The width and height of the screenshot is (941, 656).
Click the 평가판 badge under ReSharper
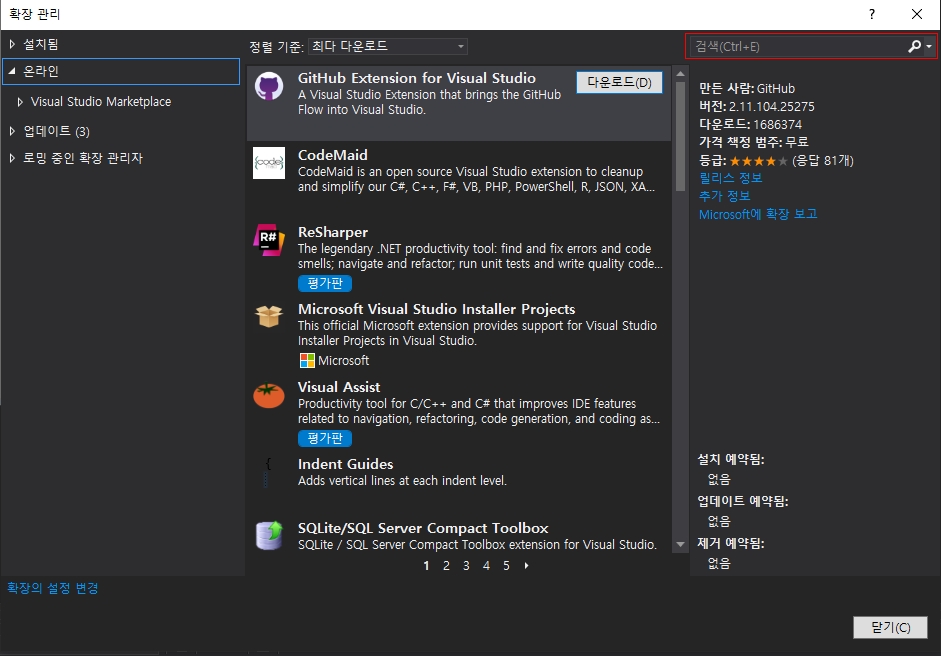coord(325,283)
